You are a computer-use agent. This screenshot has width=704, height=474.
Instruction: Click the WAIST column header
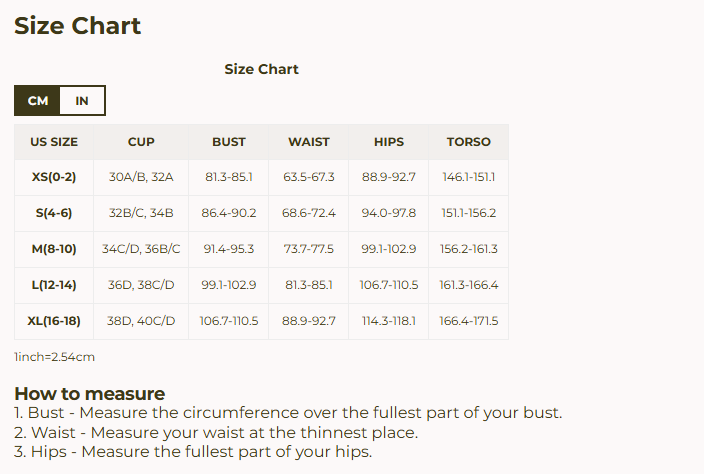(x=309, y=142)
